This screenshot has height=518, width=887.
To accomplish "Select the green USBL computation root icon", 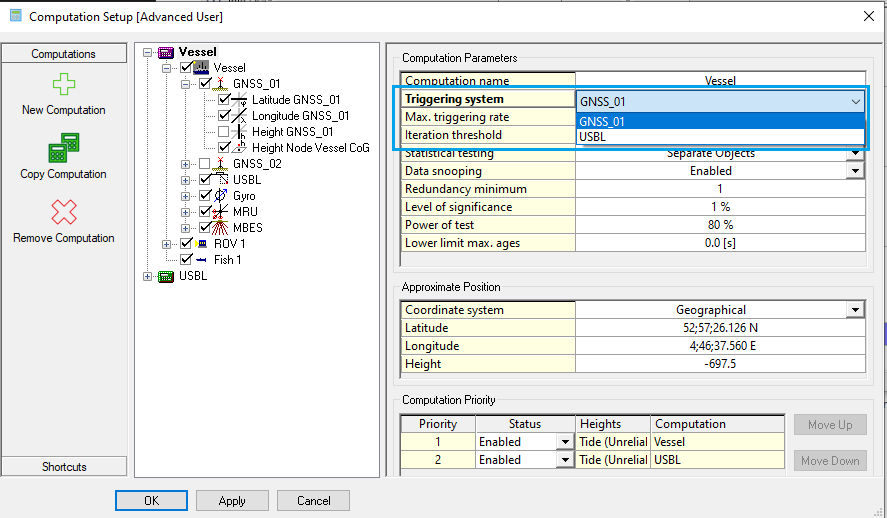I will point(166,276).
